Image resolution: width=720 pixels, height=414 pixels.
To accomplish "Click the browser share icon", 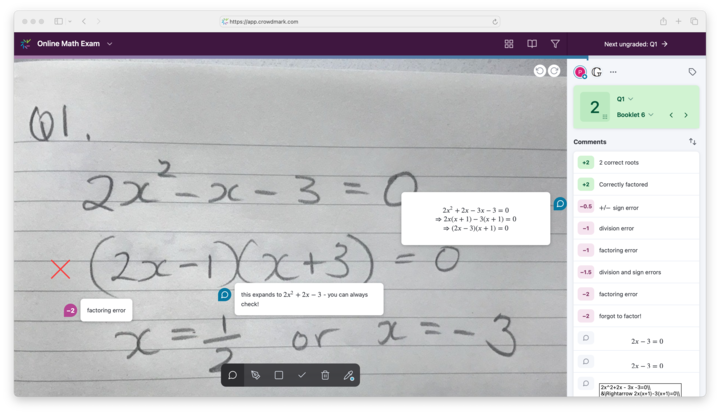I will coord(663,22).
